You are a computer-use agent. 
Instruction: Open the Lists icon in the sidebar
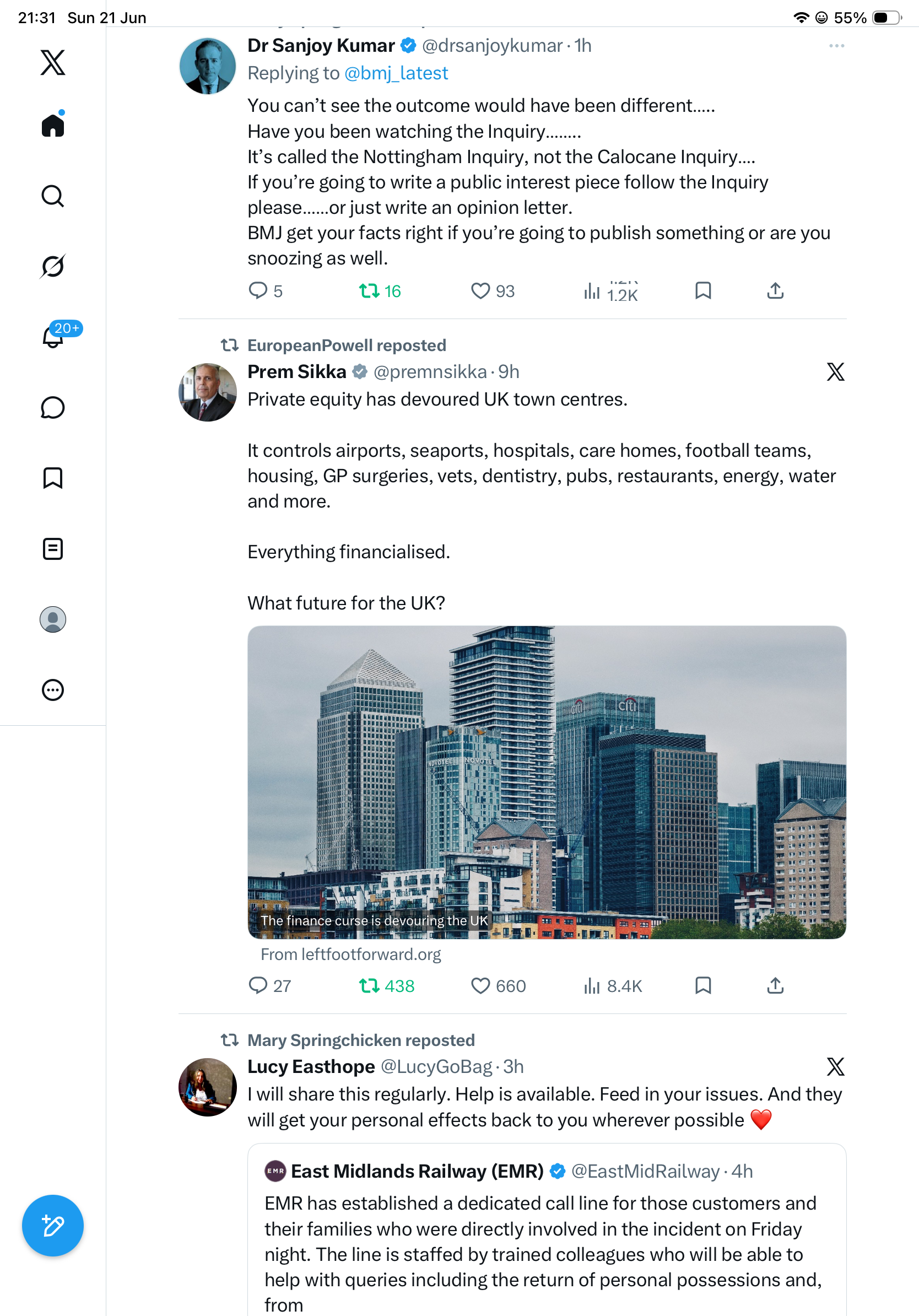click(x=53, y=548)
